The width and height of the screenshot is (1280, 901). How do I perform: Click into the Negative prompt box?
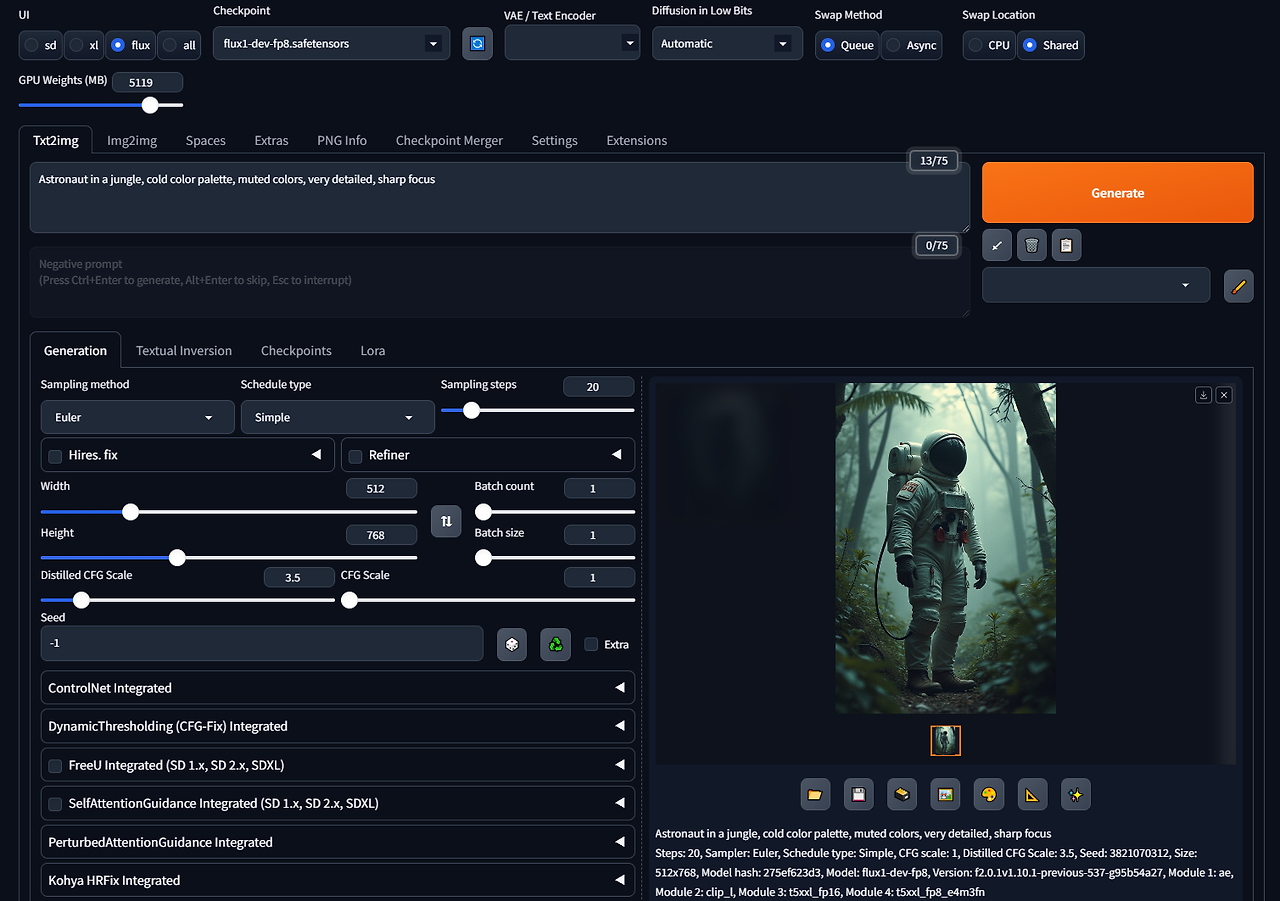pos(500,282)
